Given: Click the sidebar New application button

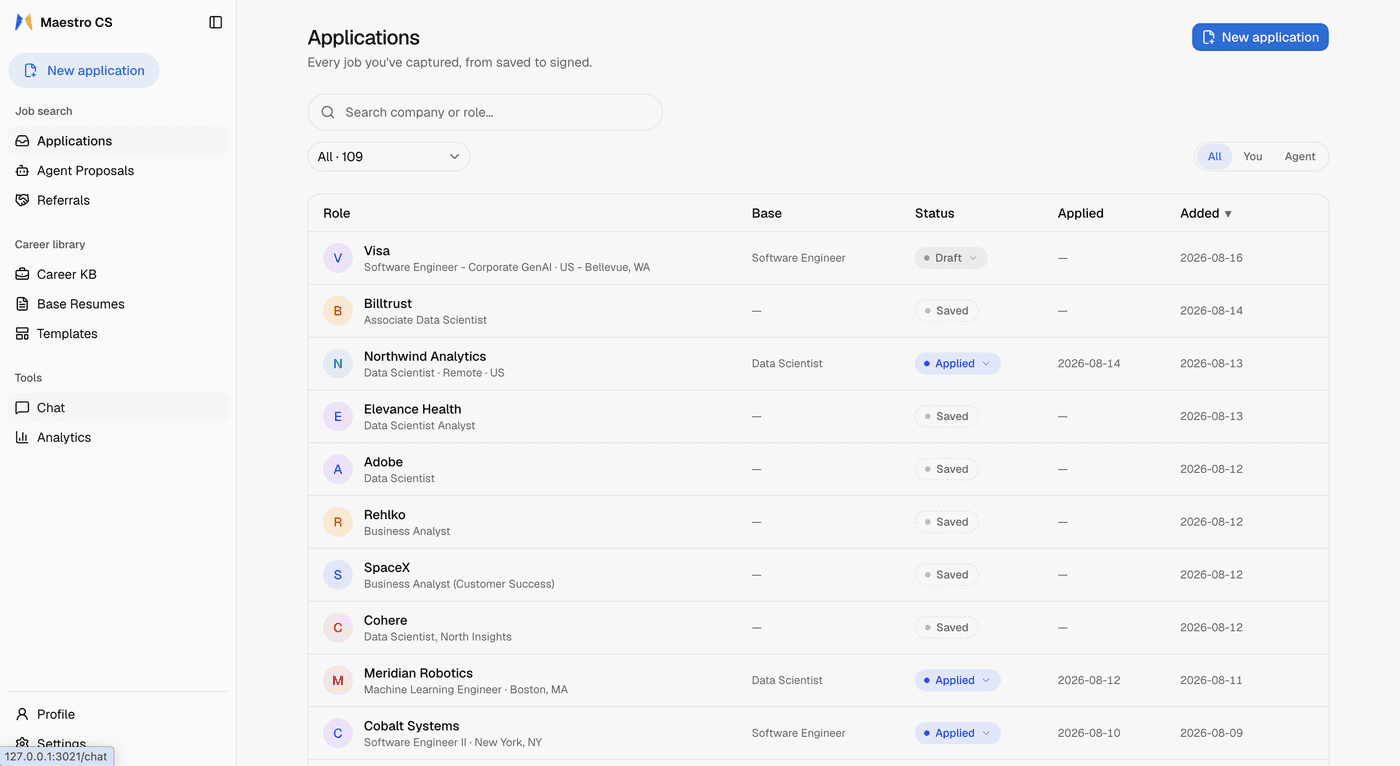Looking at the screenshot, I should (84, 71).
